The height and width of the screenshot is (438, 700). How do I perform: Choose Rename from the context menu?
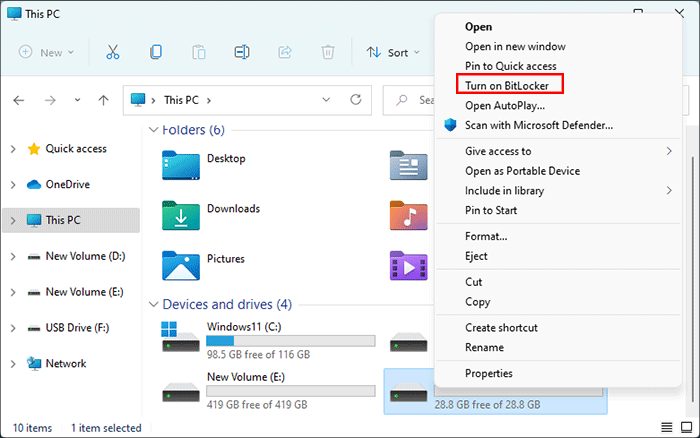(484, 347)
